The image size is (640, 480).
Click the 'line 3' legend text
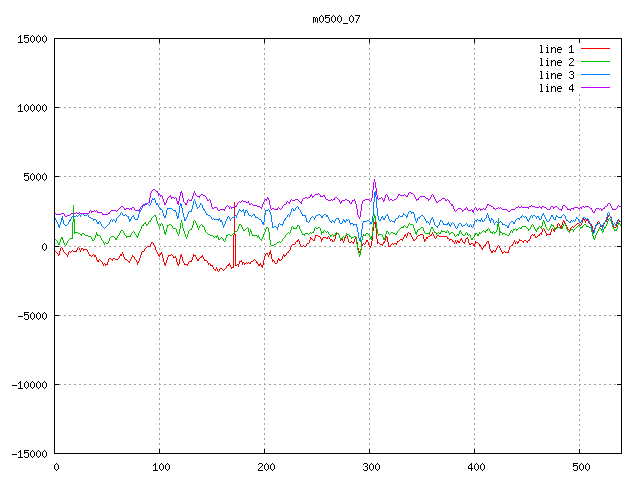point(557,75)
